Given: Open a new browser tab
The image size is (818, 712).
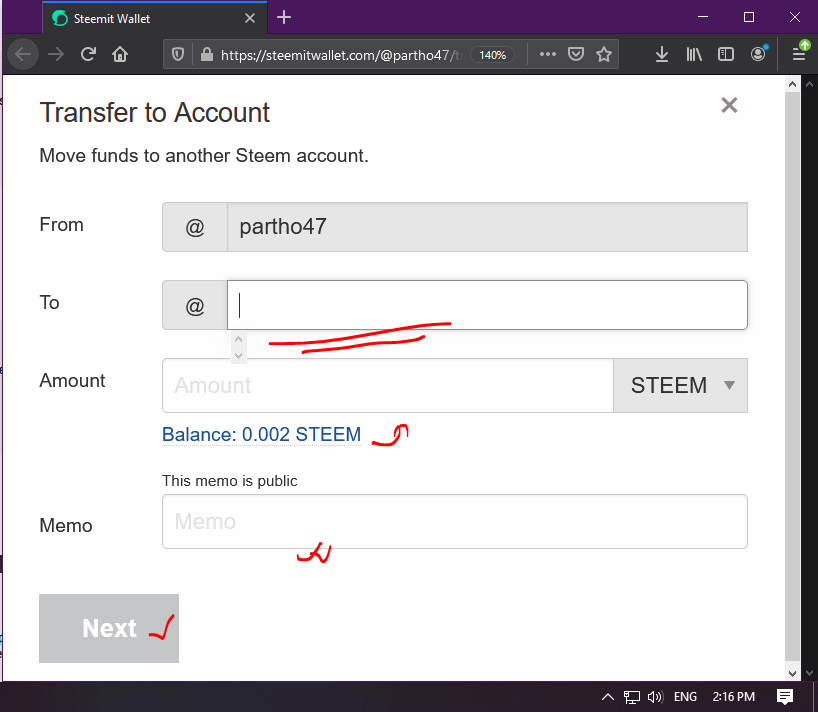Looking at the screenshot, I should tap(284, 18).
